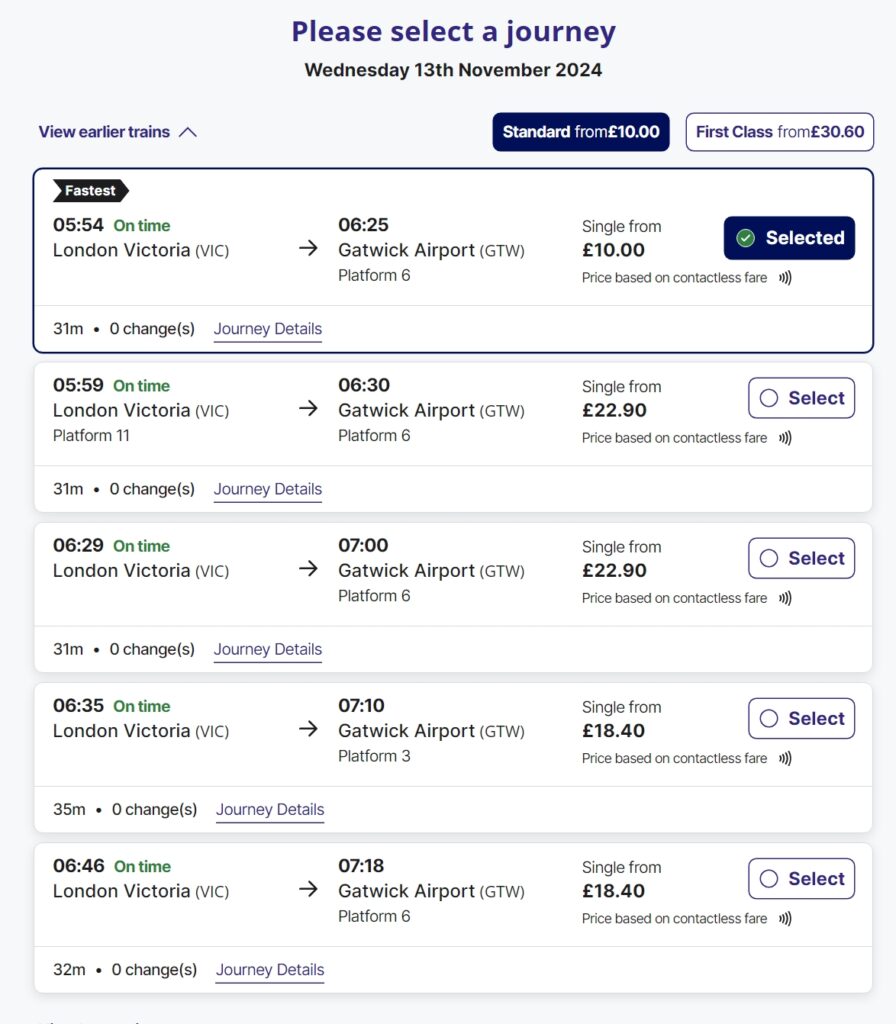
Task: Click the Fastest badge on first journey
Action: [91, 191]
